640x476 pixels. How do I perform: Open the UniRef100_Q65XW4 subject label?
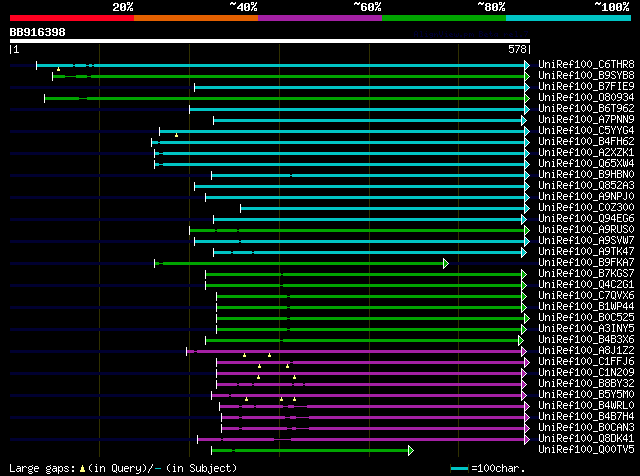click(x=586, y=164)
